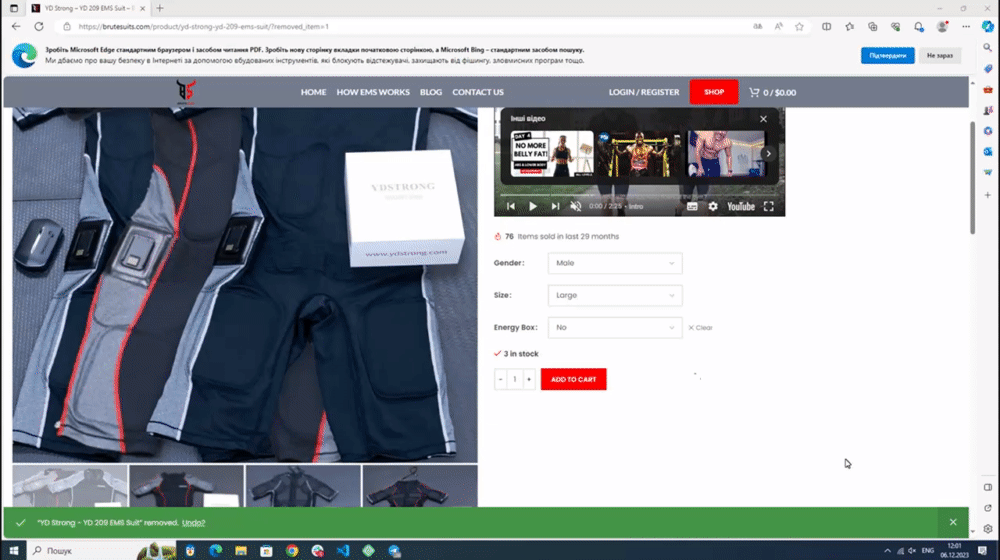Show next suggested videos arrow
The width and height of the screenshot is (1000, 560).
pyautogui.click(x=768, y=154)
